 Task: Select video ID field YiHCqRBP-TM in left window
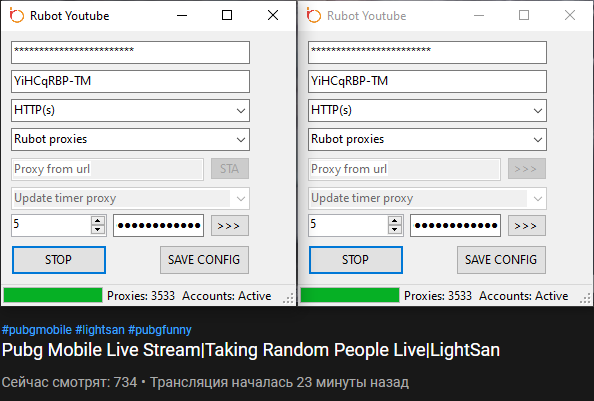coord(130,81)
